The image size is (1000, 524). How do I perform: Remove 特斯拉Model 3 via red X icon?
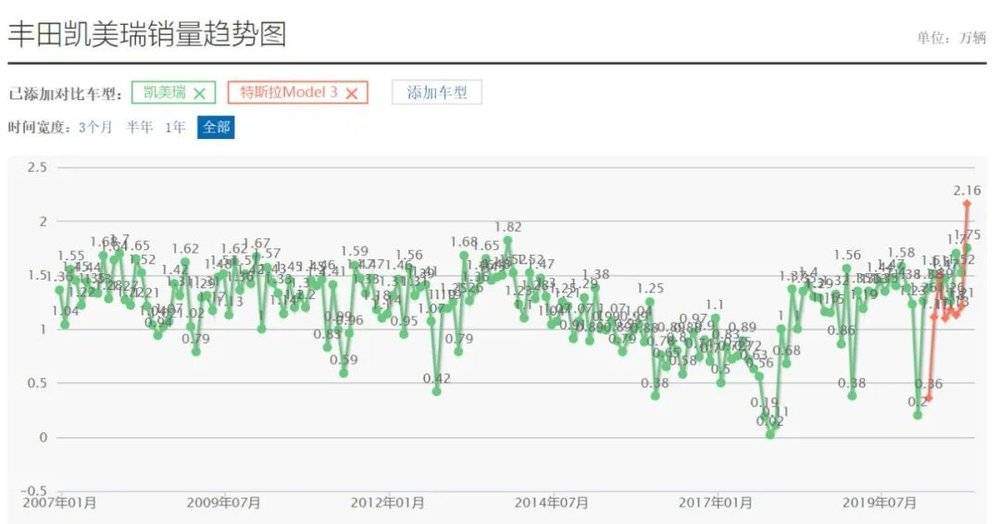[x=351, y=93]
